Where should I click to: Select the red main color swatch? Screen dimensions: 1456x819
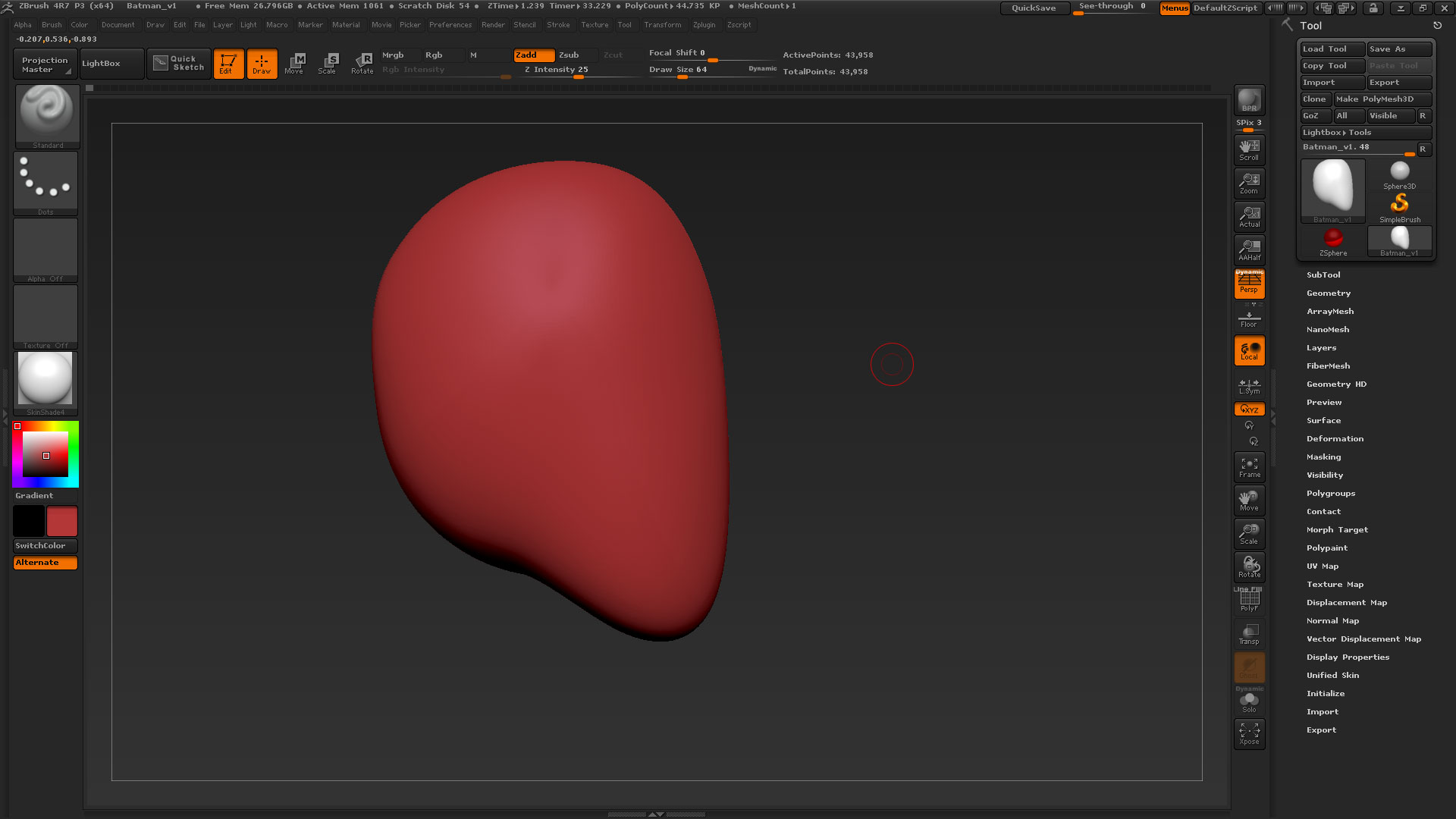62,522
